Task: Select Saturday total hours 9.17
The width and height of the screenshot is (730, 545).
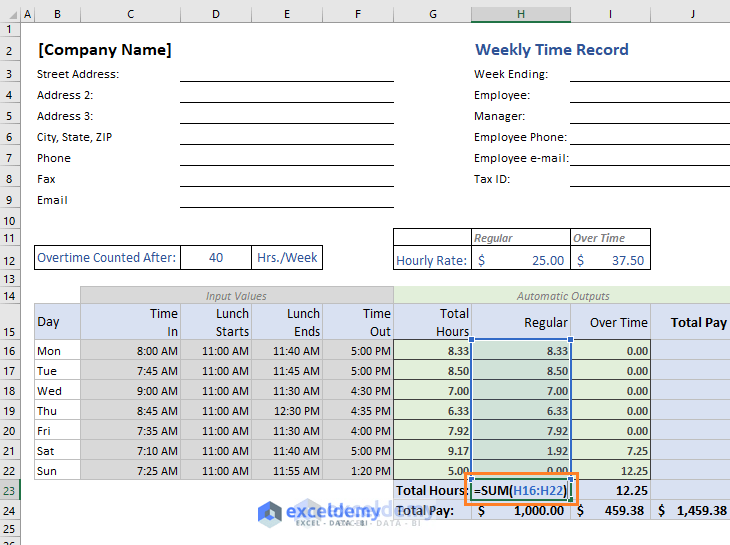Action: 433,451
